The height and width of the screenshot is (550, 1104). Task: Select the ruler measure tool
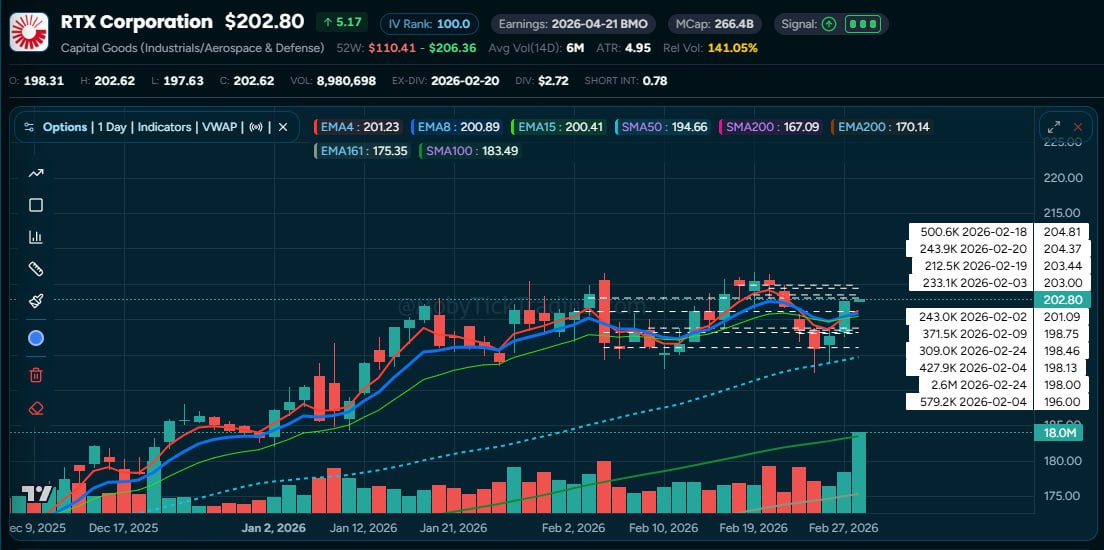(36, 269)
